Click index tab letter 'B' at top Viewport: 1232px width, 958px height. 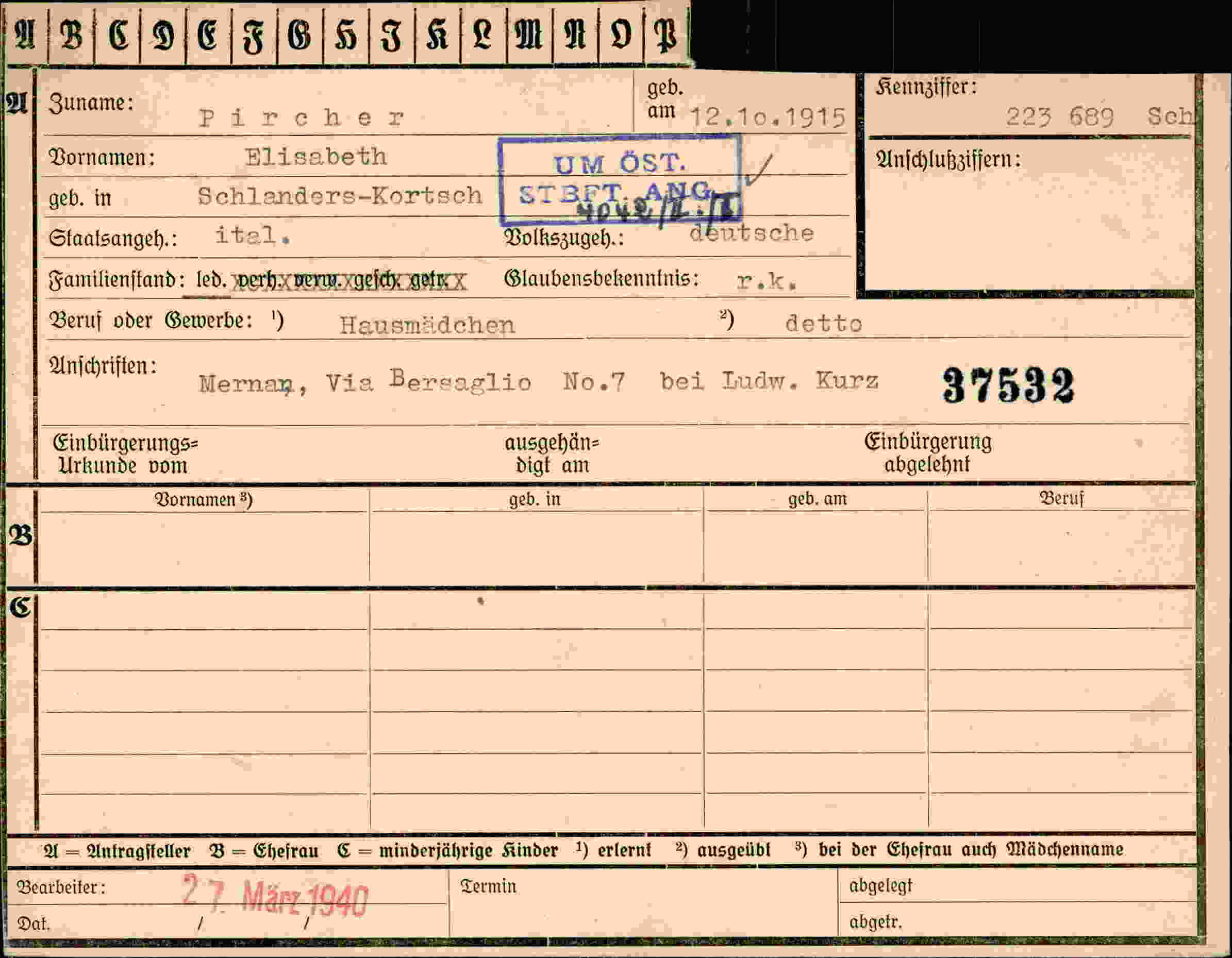pyautogui.click(x=71, y=35)
